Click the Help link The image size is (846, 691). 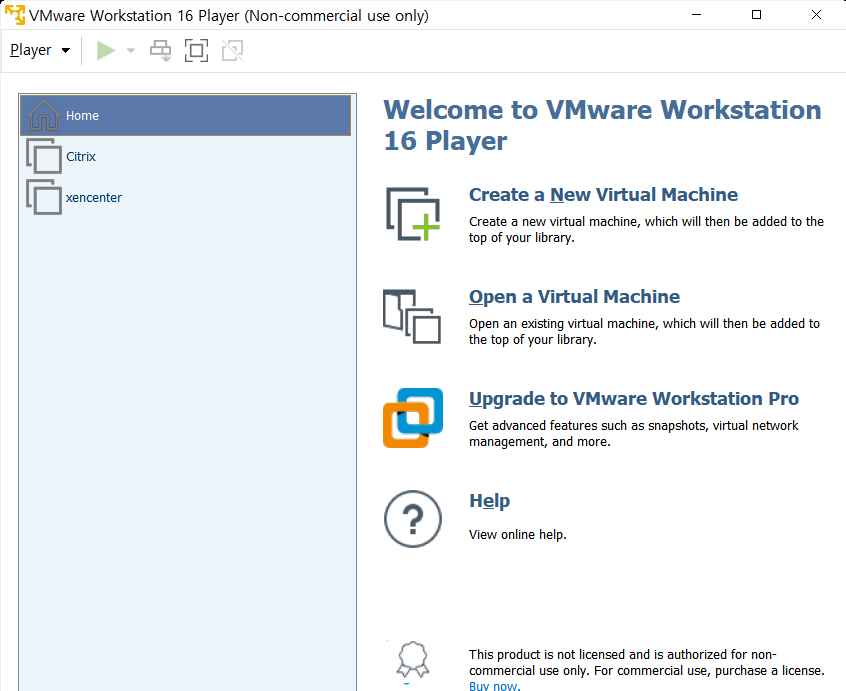[x=489, y=501]
